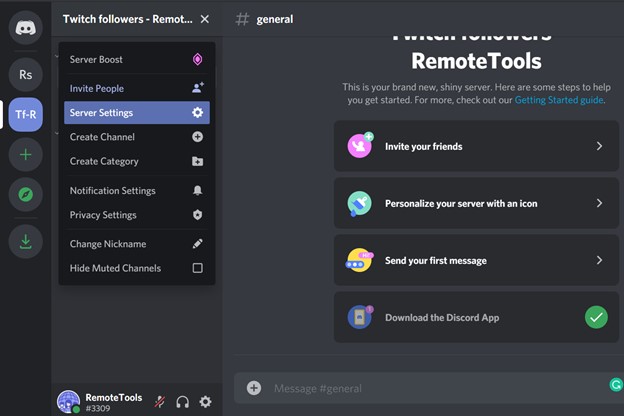Click the Grammarly icon in message box
The height and width of the screenshot is (416, 624).
pos(616,385)
